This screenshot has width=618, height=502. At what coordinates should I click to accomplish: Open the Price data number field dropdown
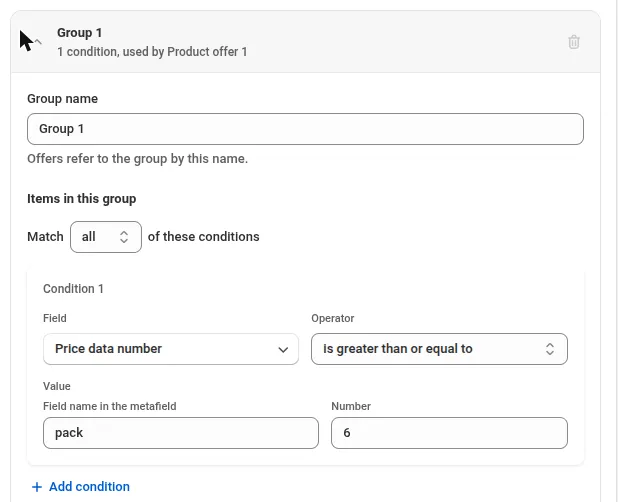click(171, 349)
